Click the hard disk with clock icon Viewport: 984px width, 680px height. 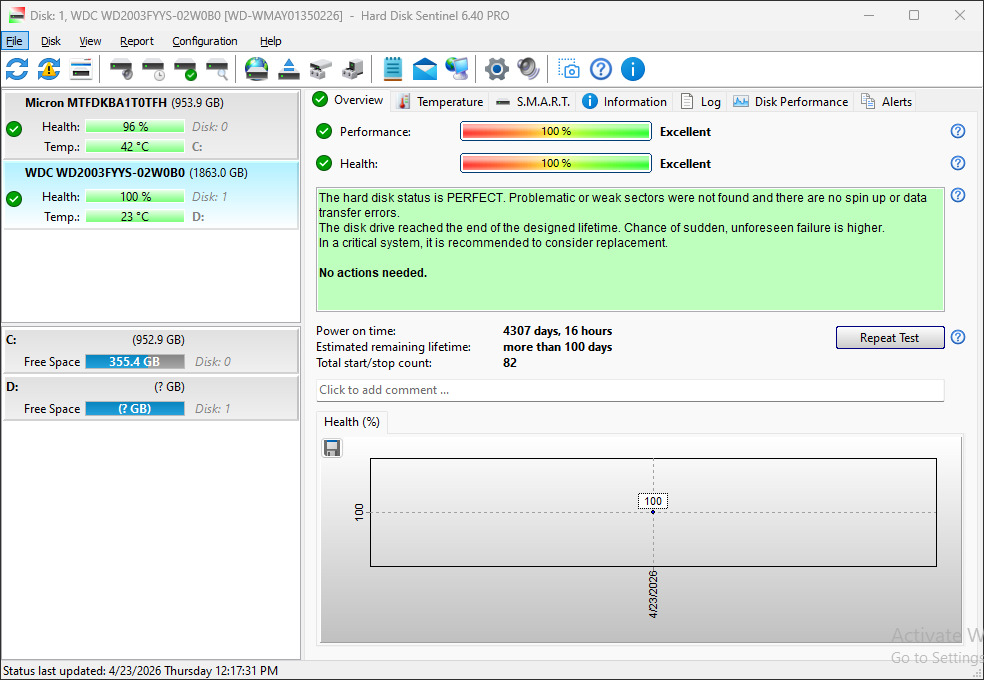[153, 69]
